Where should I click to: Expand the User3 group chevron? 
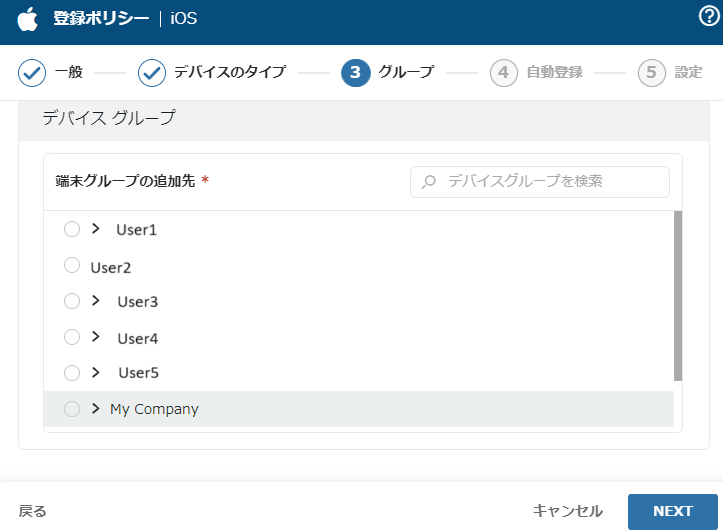click(95, 301)
